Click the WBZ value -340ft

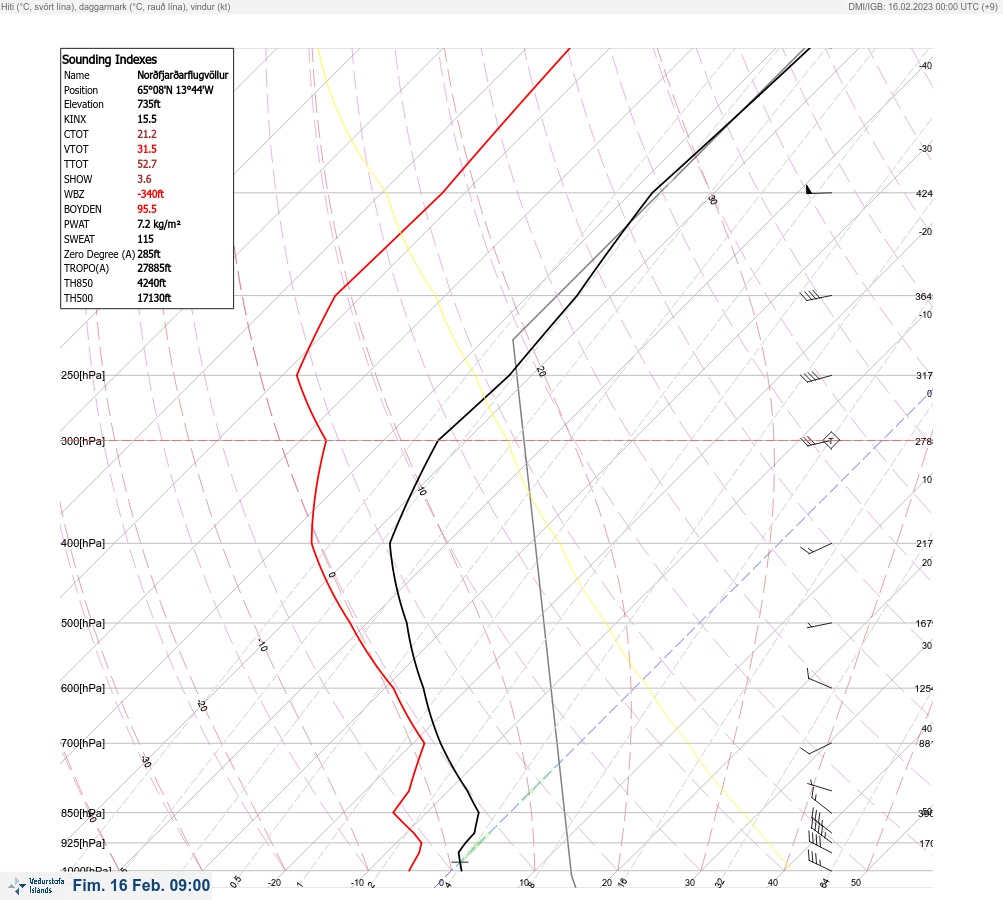tap(150, 194)
